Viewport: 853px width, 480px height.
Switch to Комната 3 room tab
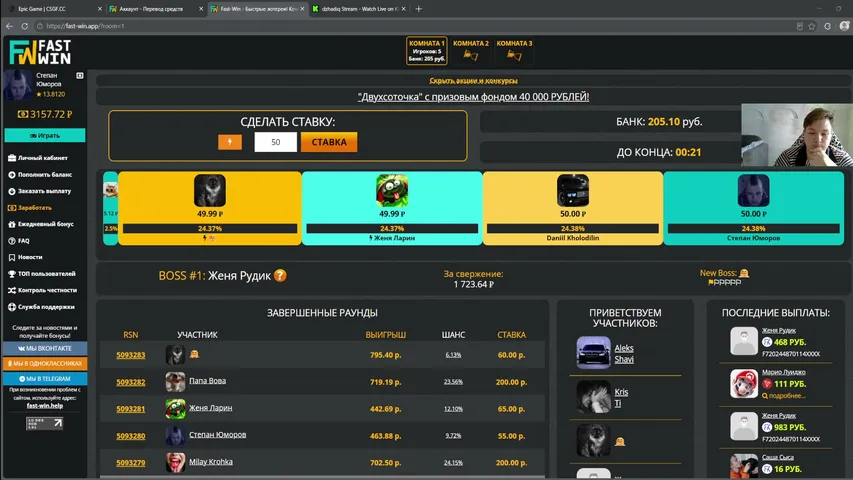[x=514, y=51]
